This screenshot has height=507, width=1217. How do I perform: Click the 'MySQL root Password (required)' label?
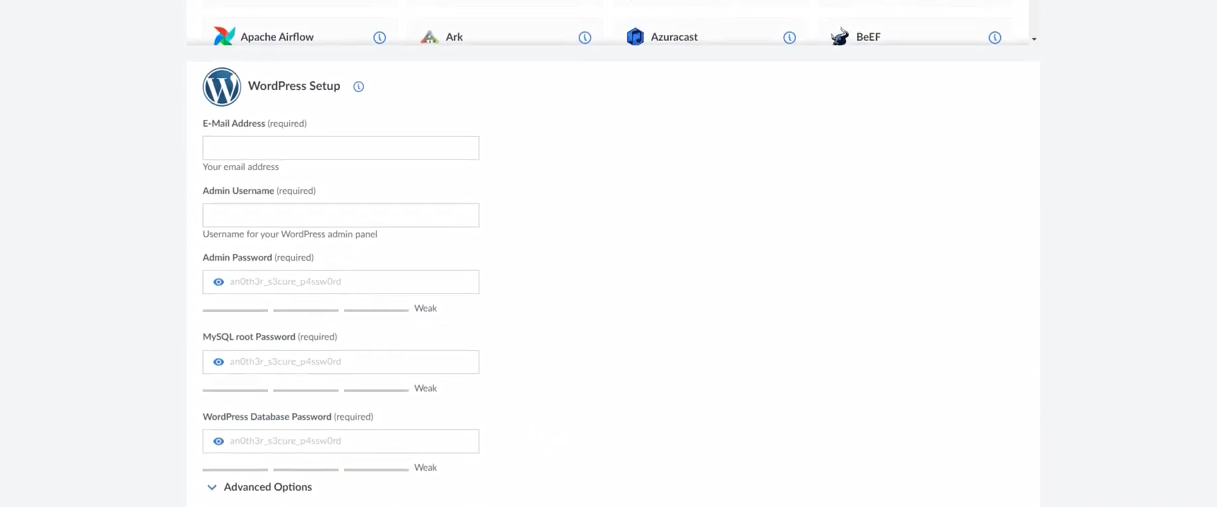click(x=270, y=337)
